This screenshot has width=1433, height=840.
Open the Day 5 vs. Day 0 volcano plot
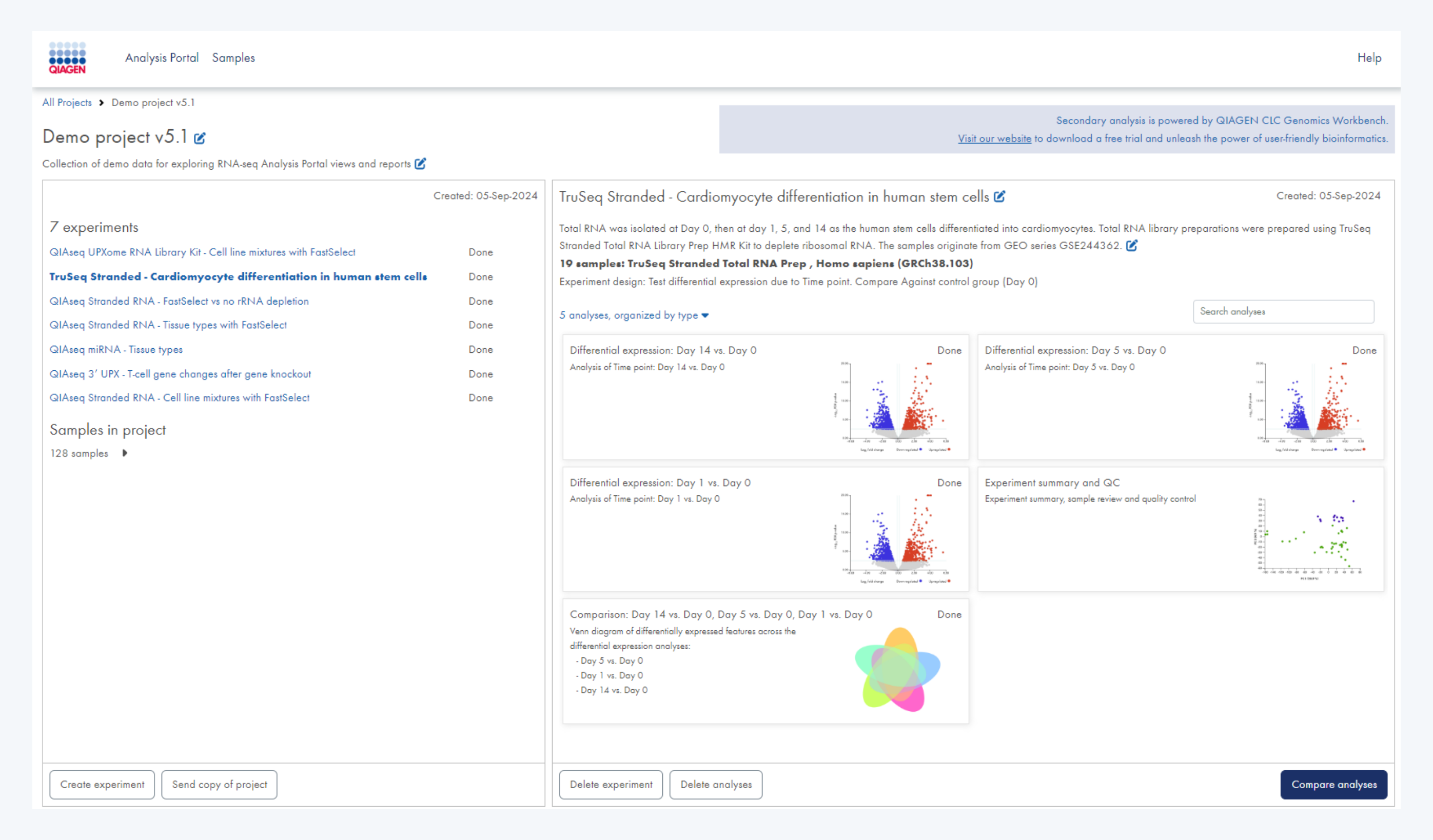point(1309,406)
